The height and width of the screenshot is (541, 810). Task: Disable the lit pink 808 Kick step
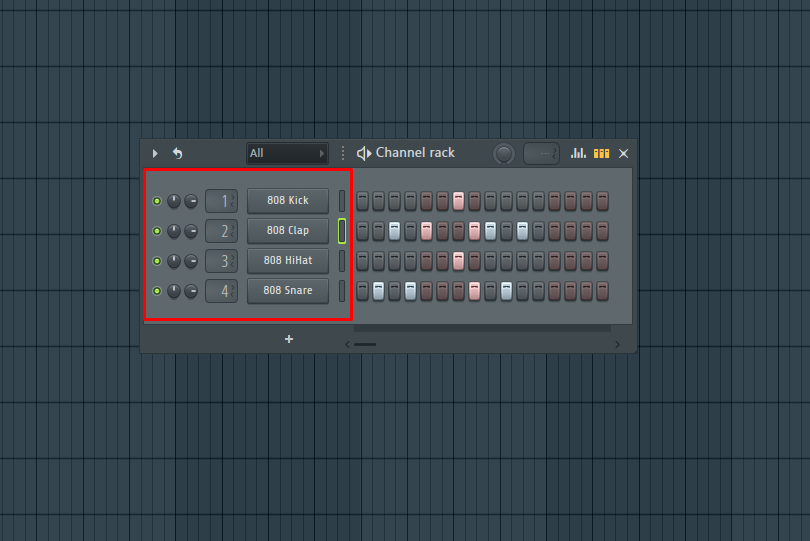458,201
